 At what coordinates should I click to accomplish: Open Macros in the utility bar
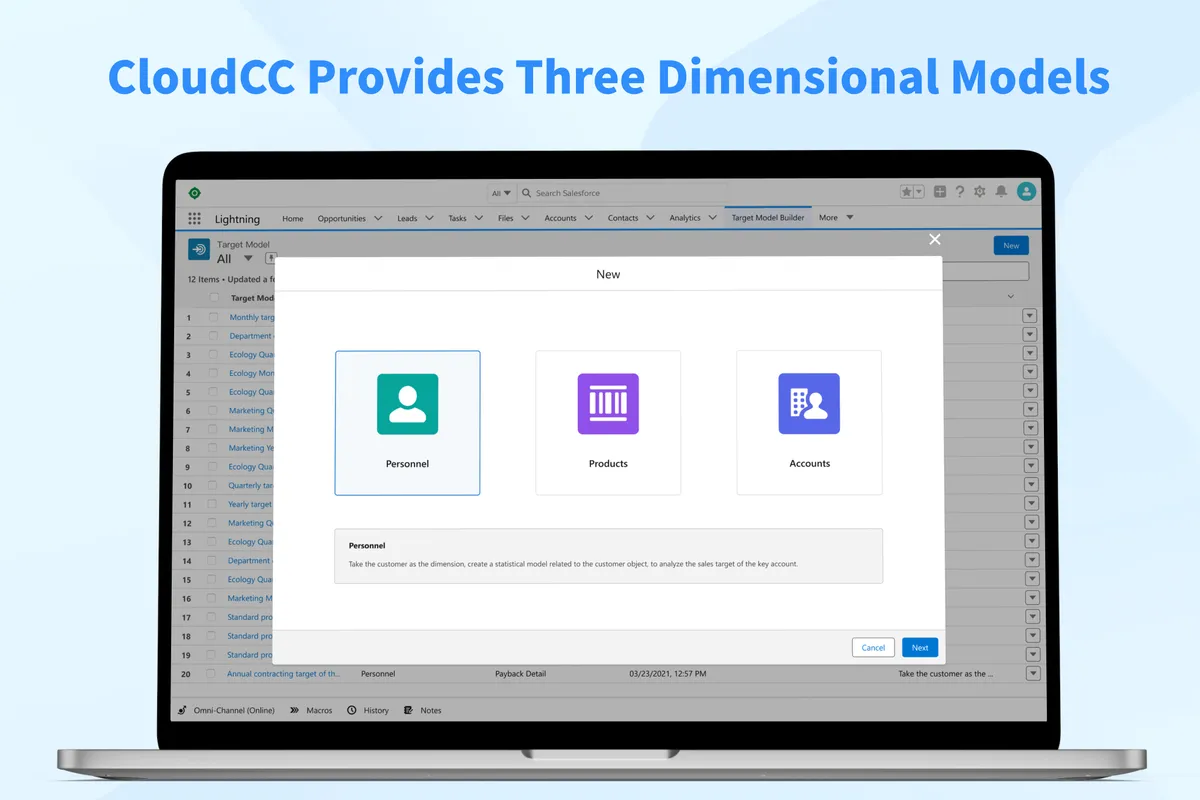tap(311, 710)
